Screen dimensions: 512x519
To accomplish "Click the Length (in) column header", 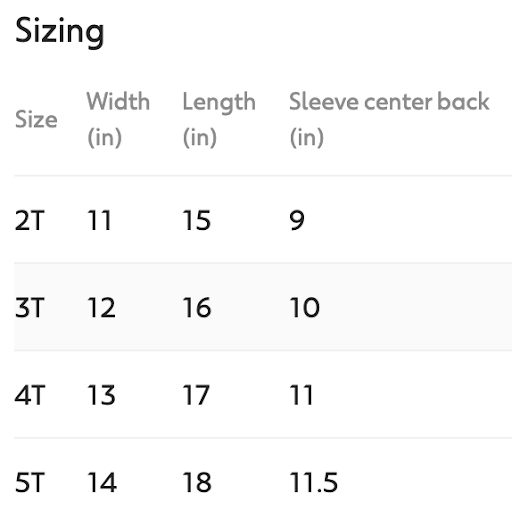I will point(219,119).
